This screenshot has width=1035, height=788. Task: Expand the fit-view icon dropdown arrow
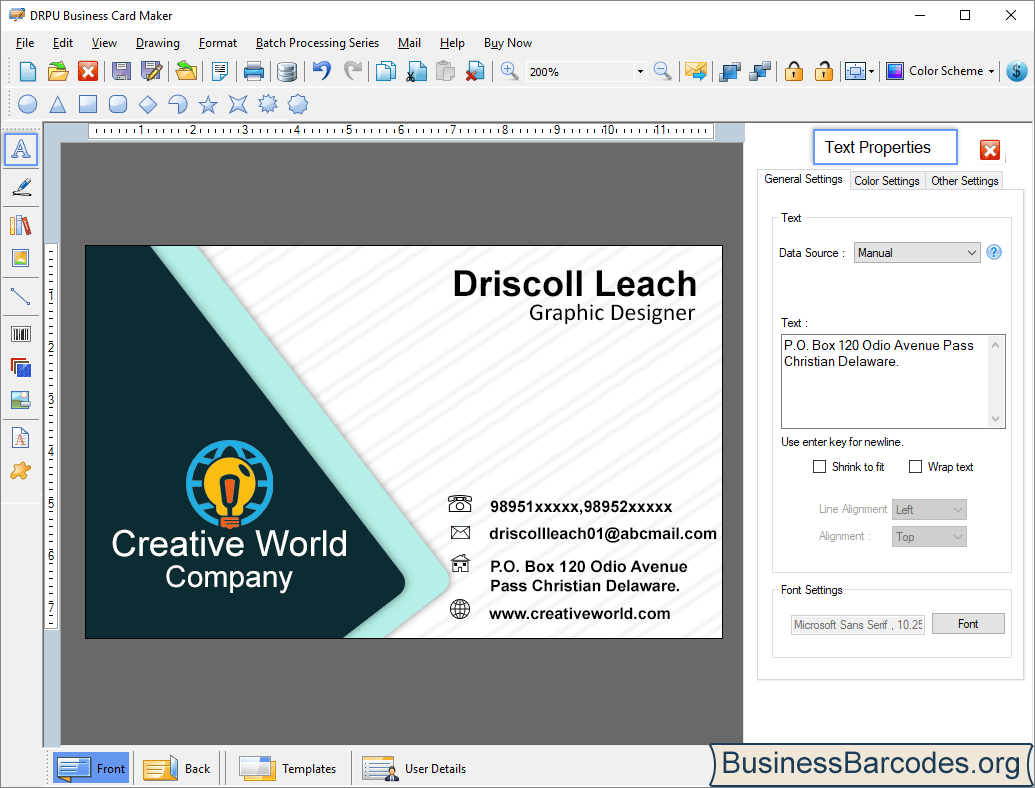coord(872,71)
